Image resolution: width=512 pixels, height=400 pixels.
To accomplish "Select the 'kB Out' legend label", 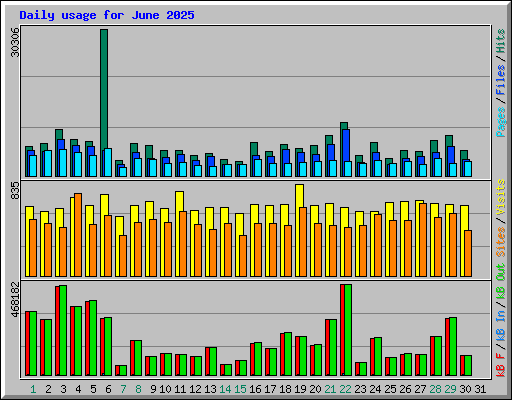I will pos(501,281).
